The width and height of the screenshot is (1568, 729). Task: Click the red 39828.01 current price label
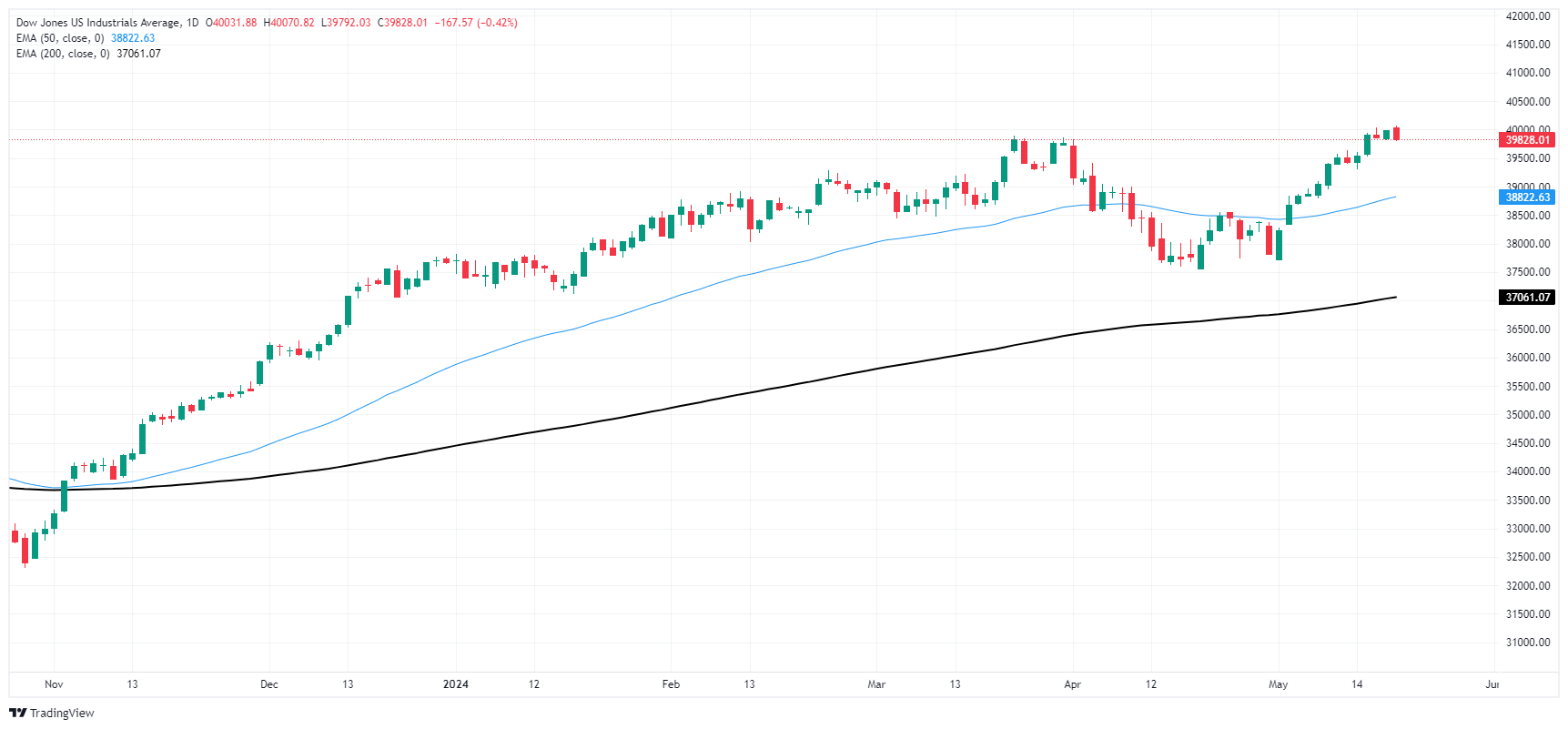1526,140
